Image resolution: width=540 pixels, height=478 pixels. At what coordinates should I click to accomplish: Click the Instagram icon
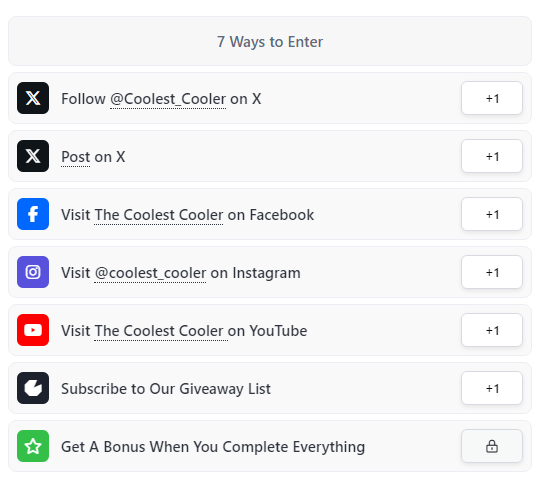pyautogui.click(x=33, y=272)
